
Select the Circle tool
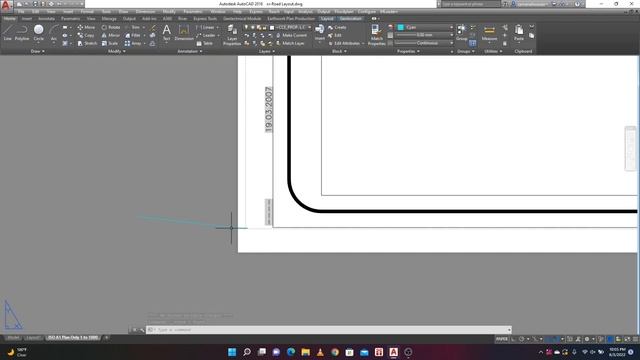point(39,32)
